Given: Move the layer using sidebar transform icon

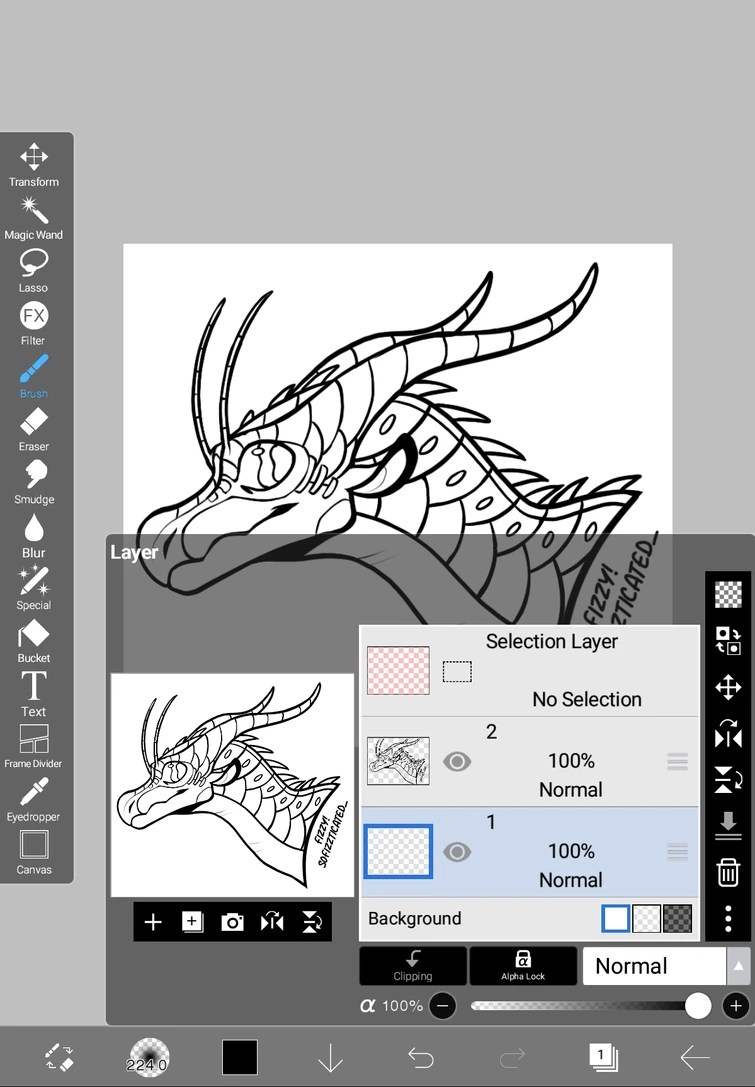Looking at the screenshot, I should click(728, 688).
